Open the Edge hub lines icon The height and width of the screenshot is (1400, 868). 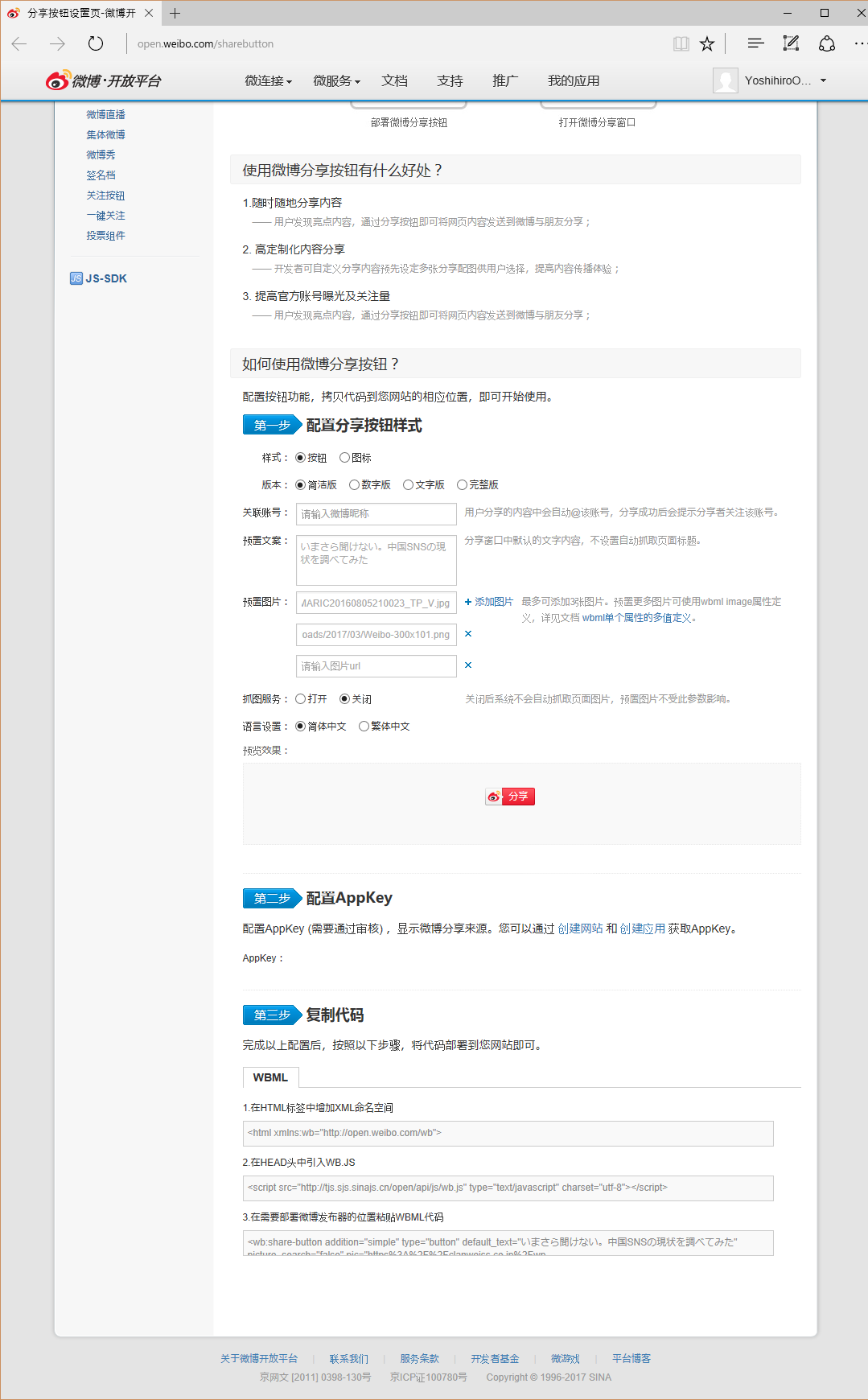coord(755,43)
